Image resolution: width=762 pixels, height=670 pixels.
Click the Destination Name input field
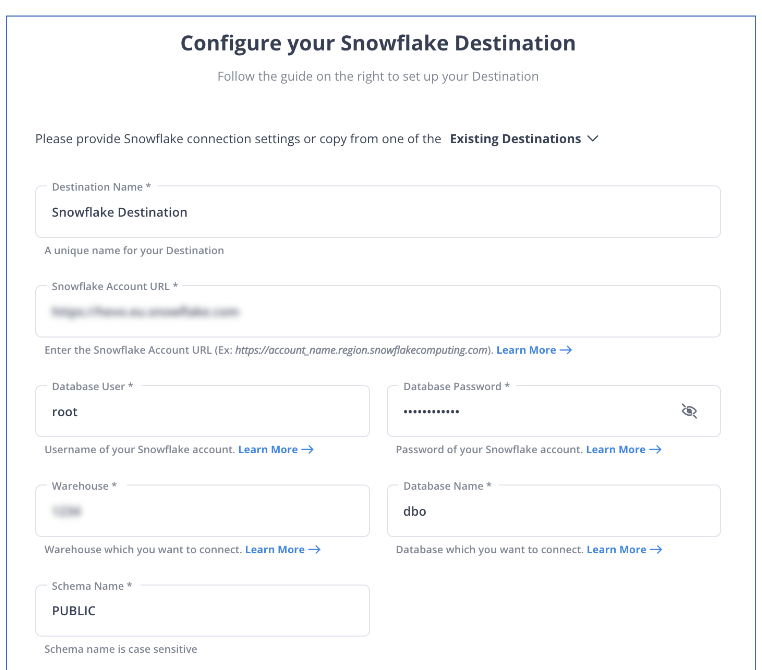(378, 212)
